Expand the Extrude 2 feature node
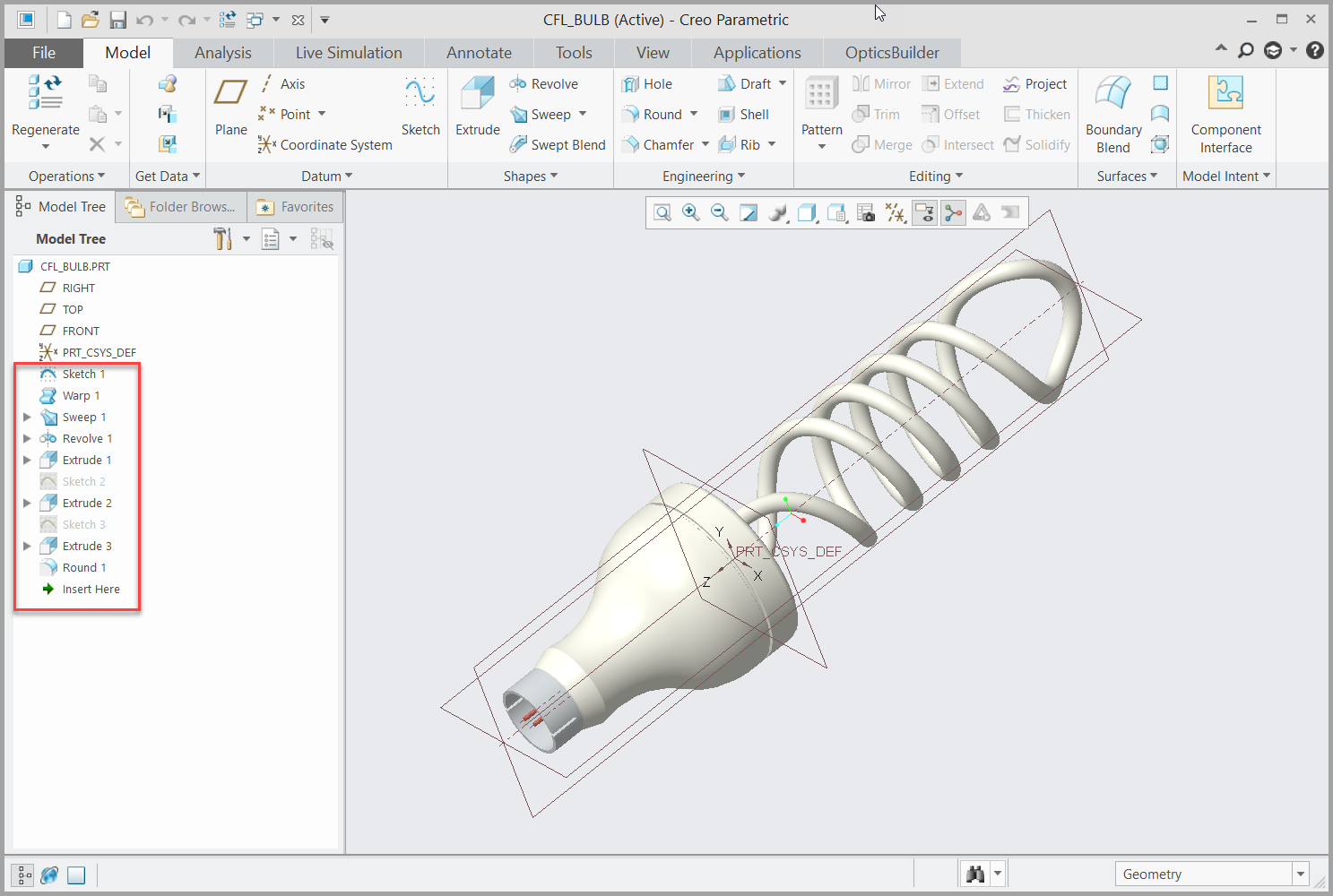1333x896 pixels. coord(27,503)
